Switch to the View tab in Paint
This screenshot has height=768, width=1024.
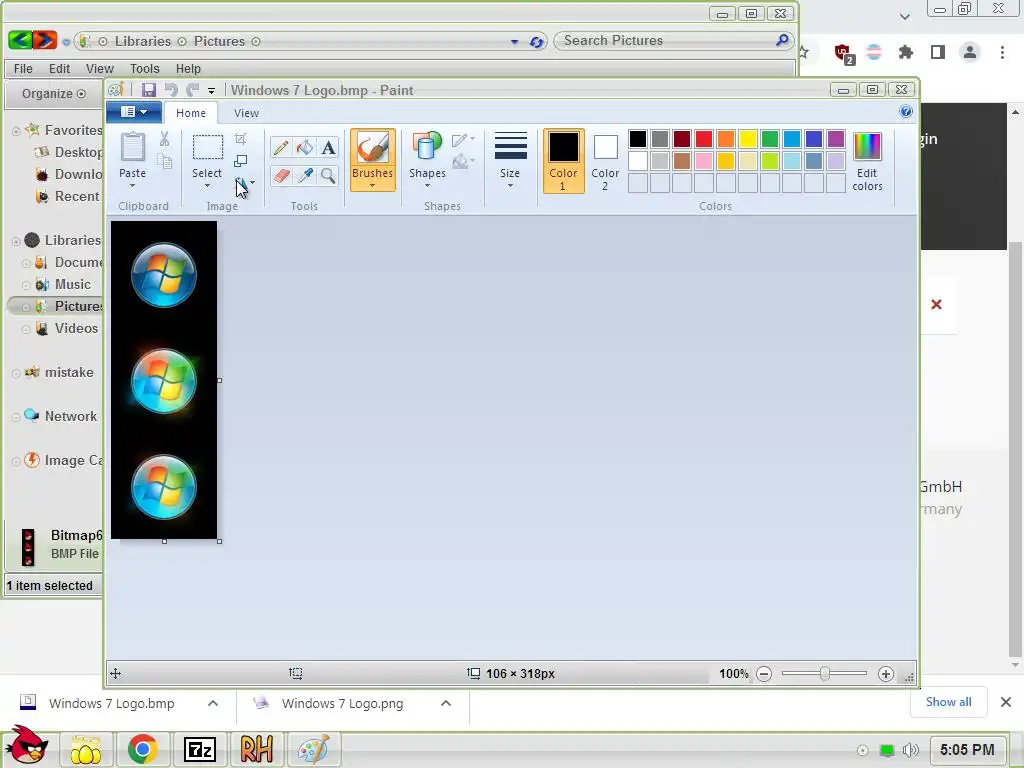(246, 113)
